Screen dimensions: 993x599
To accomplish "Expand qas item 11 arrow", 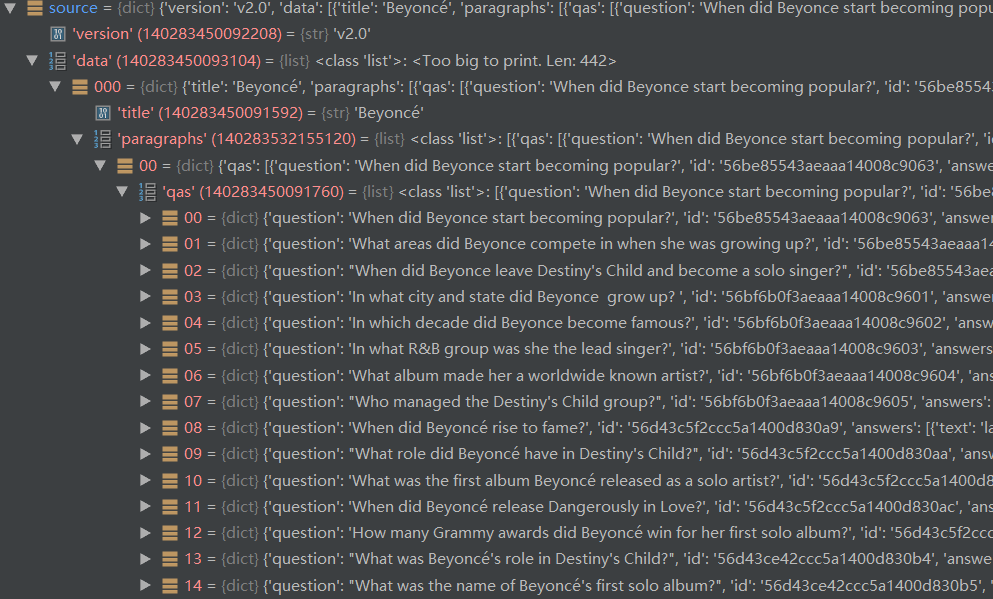I will [x=145, y=507].
